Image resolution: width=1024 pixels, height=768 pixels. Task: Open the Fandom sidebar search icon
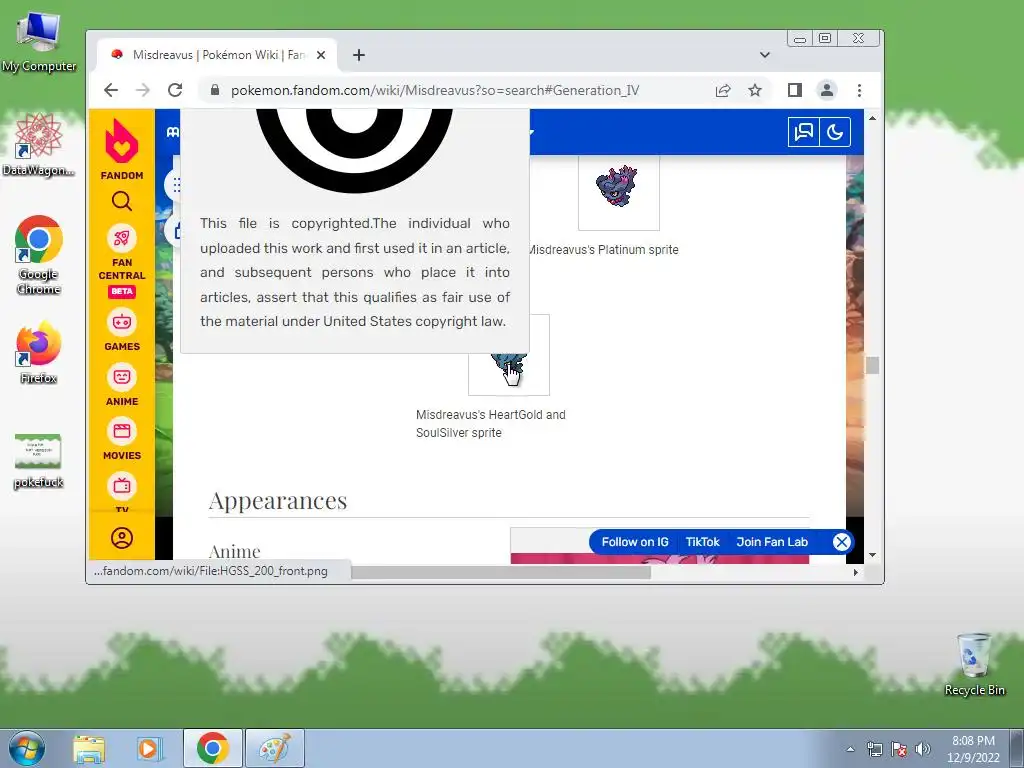coord(121,201)
